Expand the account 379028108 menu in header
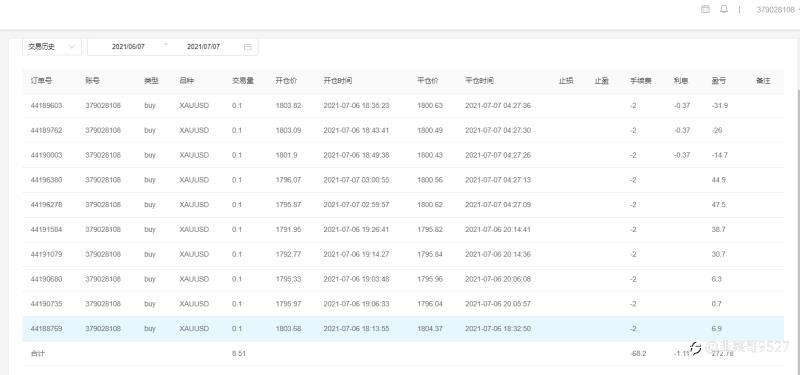 [x=778, y=10]
